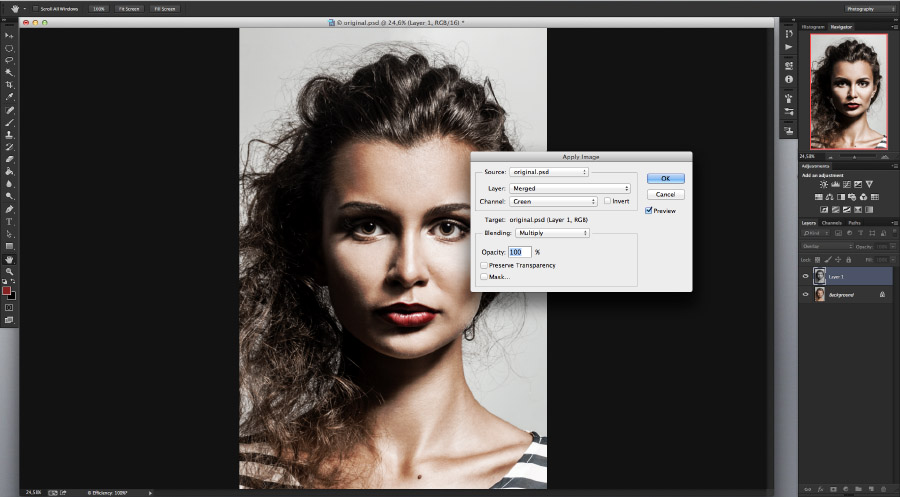The width and height of the screenshot is (900, 497).
Task: Enable Scroll All Windows checkbox
Action: (x=36, y=9)
